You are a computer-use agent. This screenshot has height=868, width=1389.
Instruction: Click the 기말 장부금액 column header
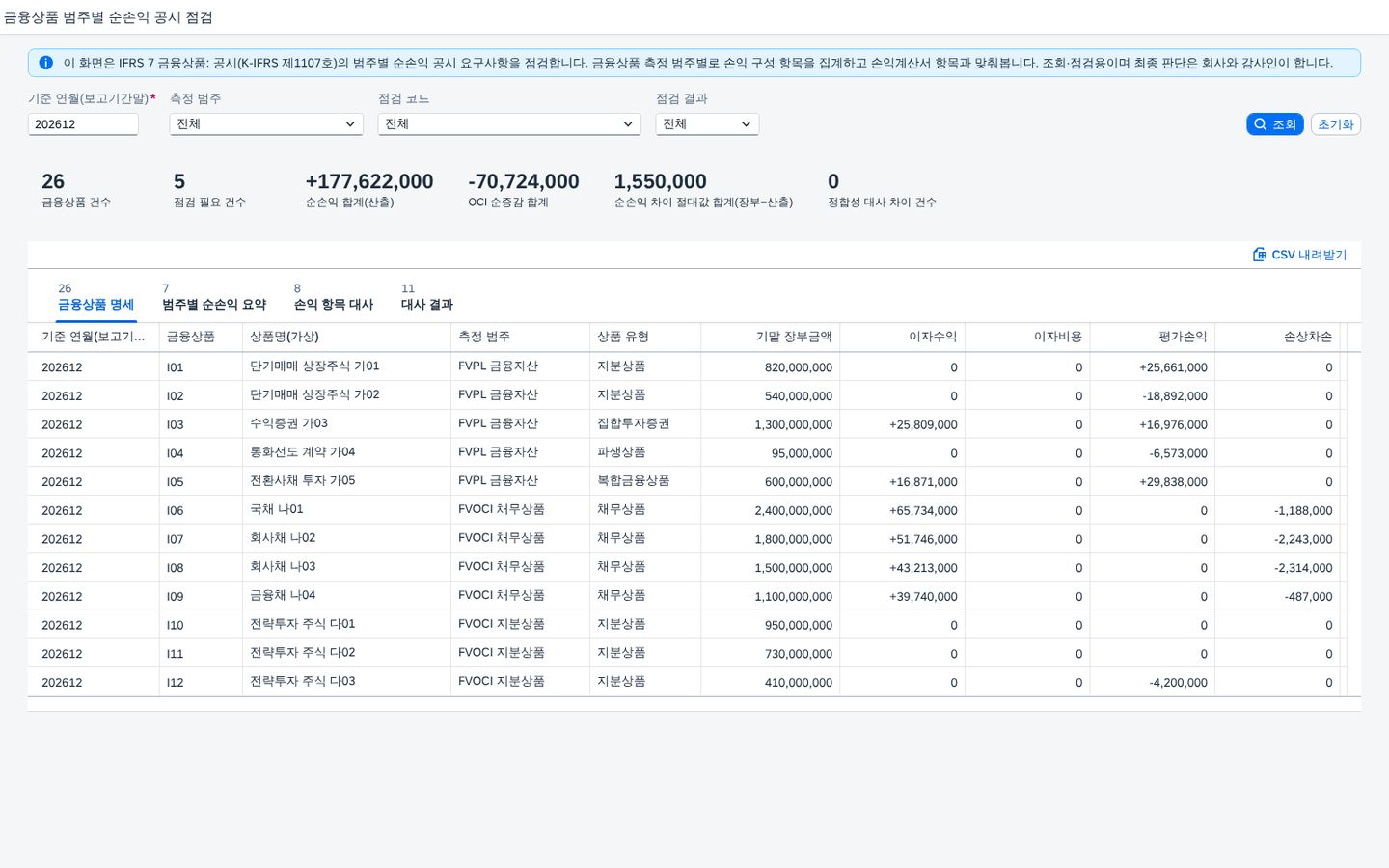point(771,337)
